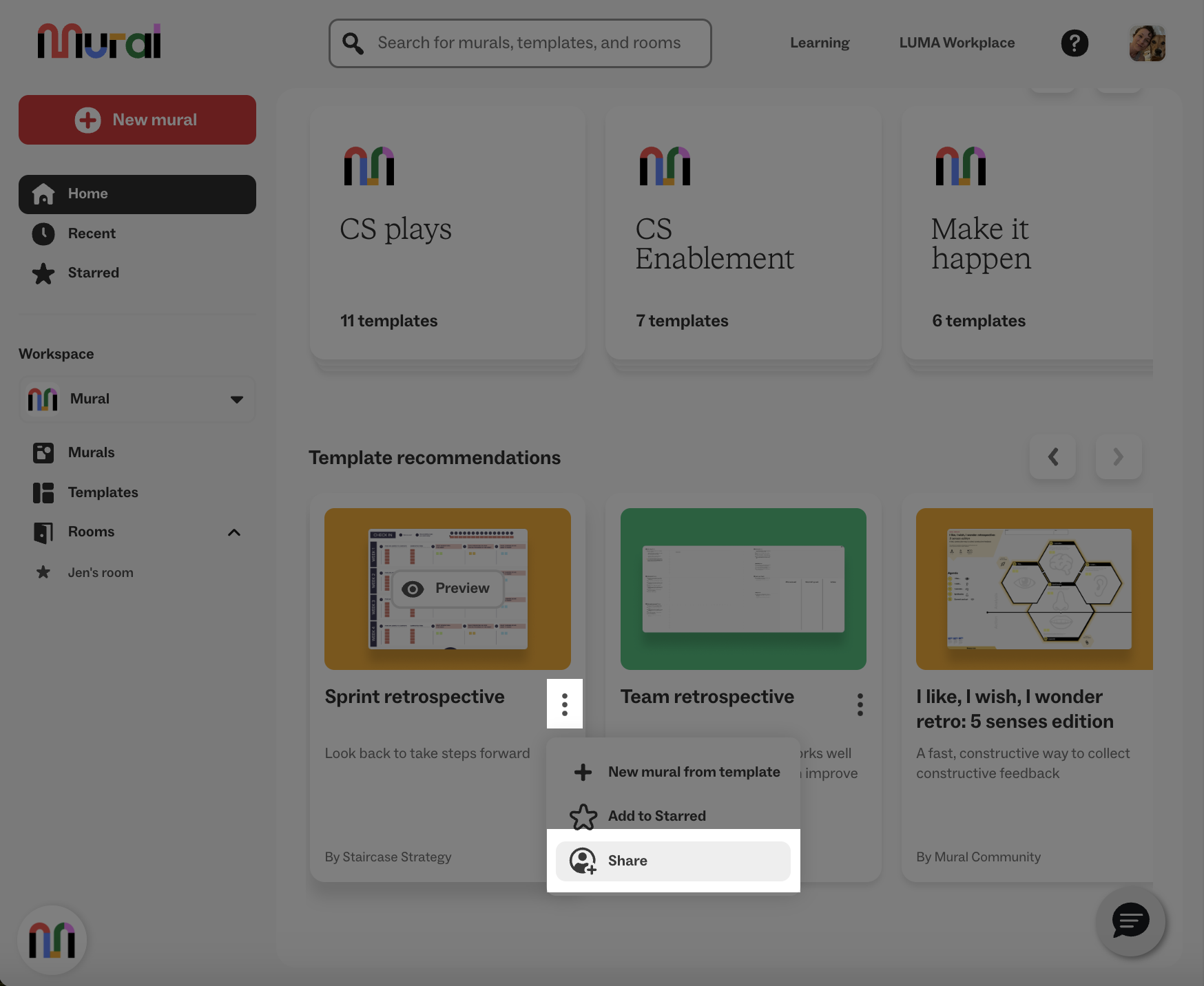Image resolution: width=1204 pixels, height=986 pixels.
Task: Open the Make it happen collection
Action: click(x=1027, y=233)
